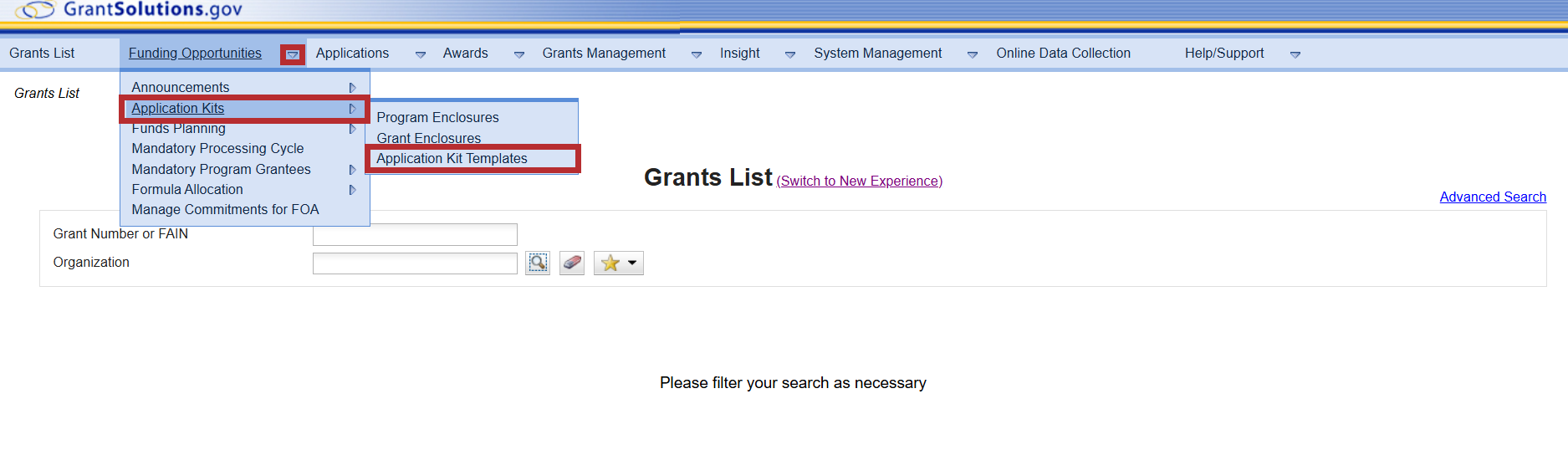
Task: Open the dropdown arrow next to star
Action: [x=632, y=263]
